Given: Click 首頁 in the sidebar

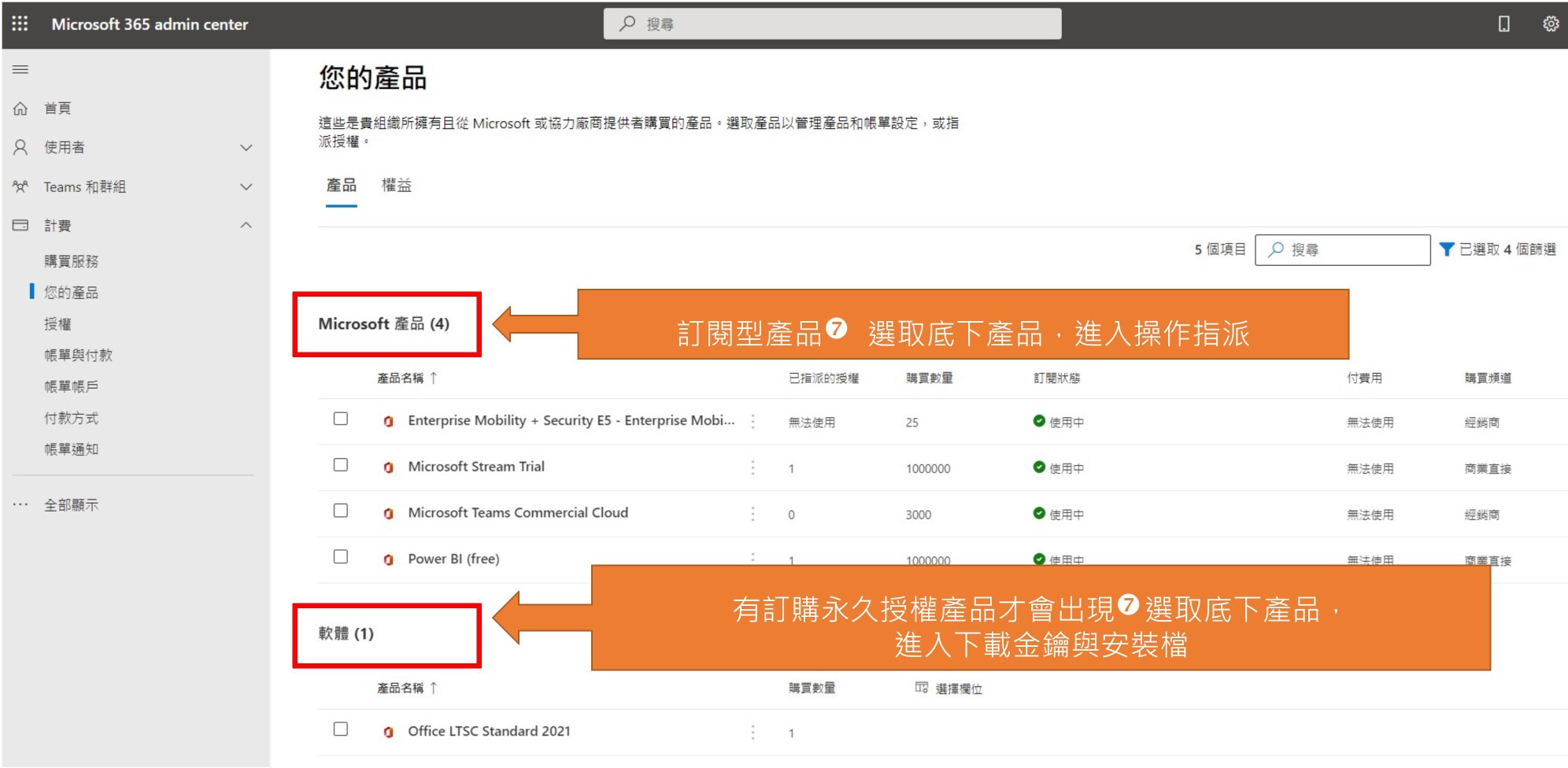Looking at the screenshot, I should (57, 109).
